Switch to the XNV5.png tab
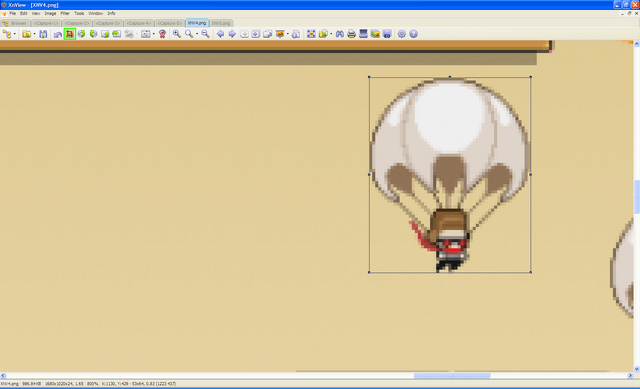 221,23
